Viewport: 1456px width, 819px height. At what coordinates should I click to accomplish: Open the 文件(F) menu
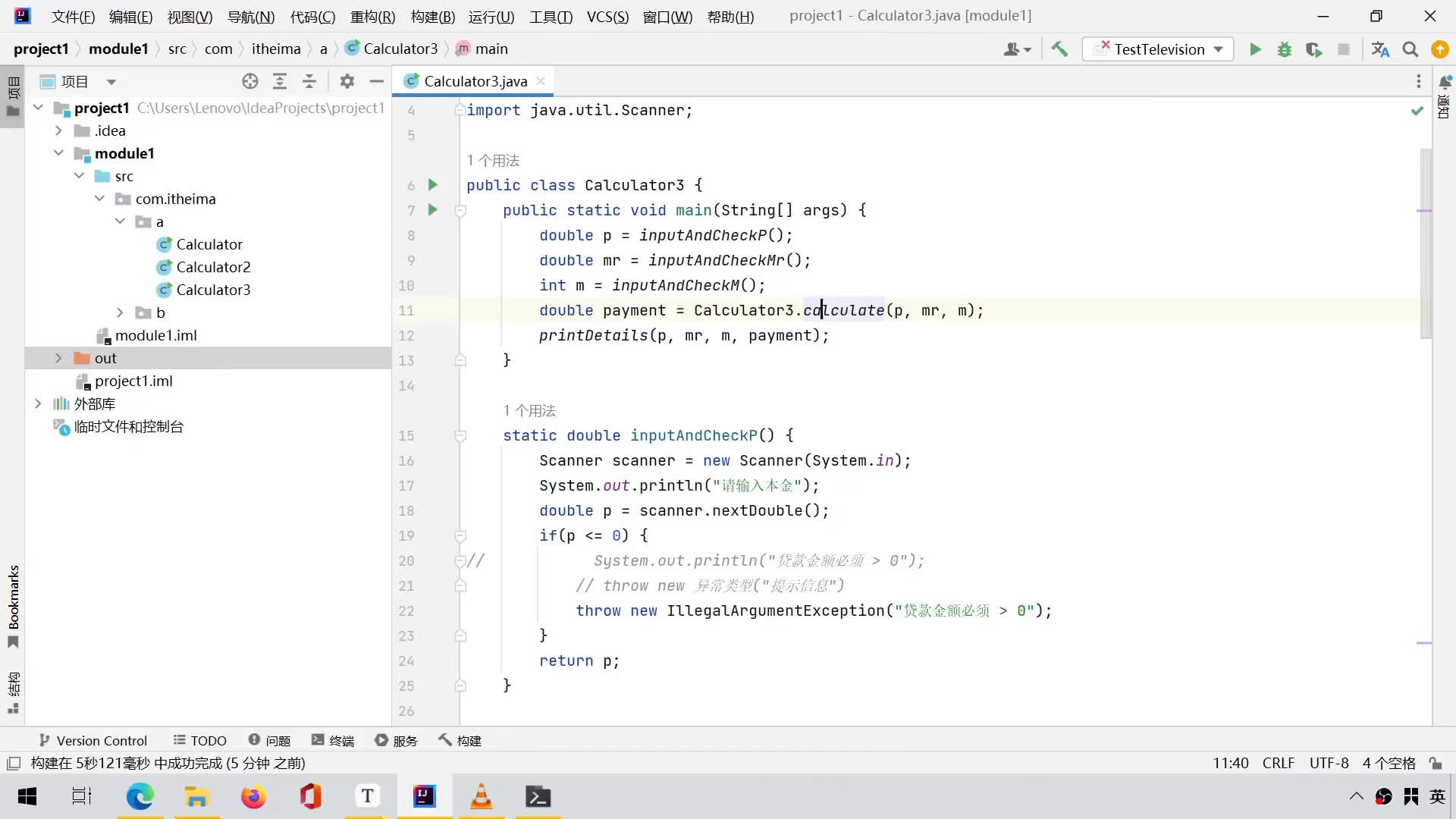pyautogui.click(x=73, y=17)
